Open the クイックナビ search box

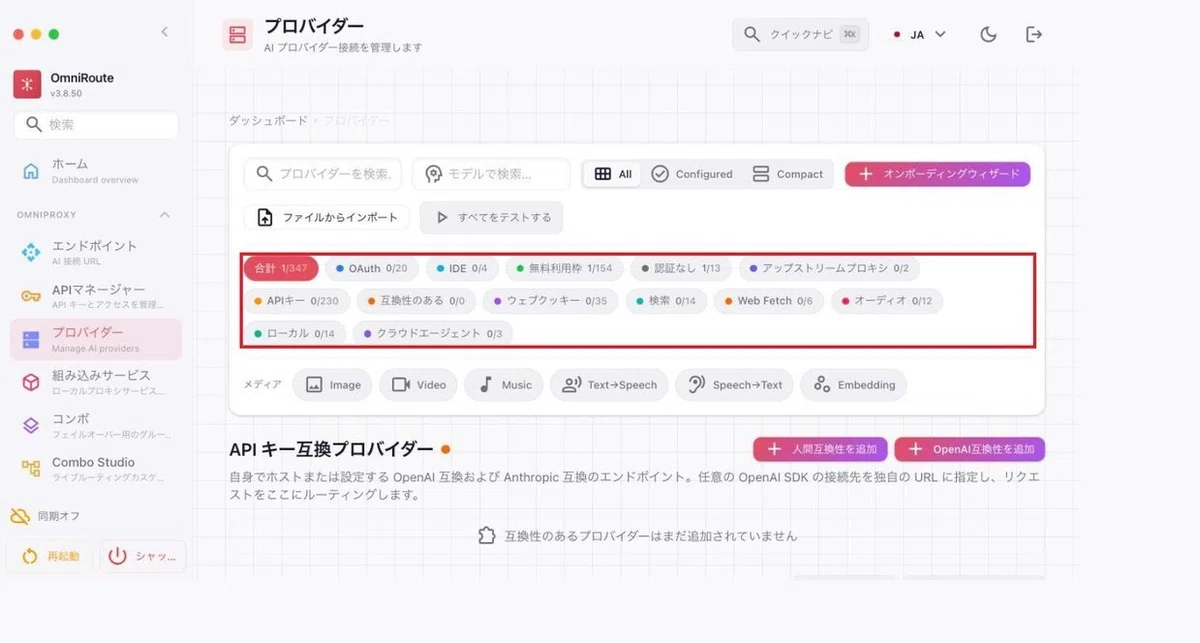coord(800,34)
